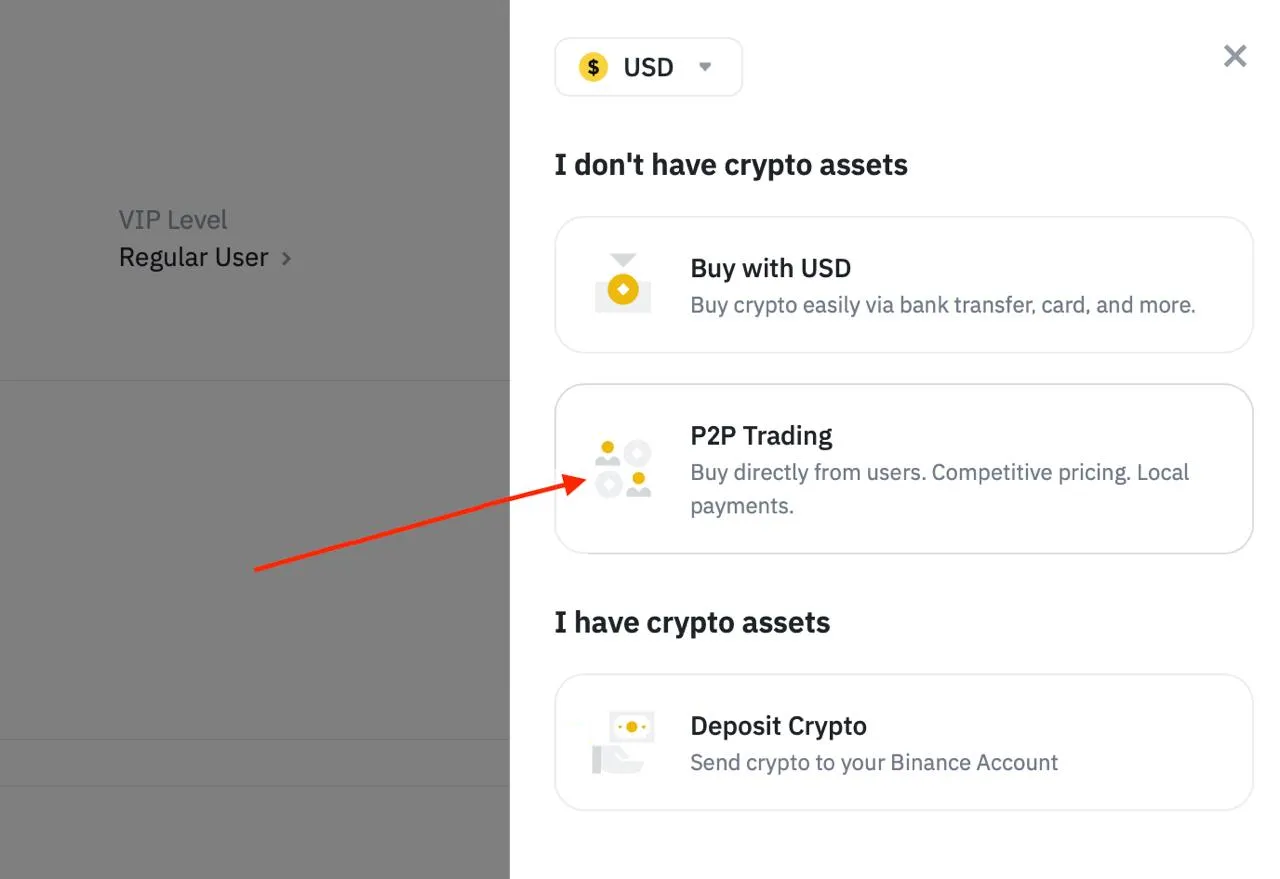Click the P2P Trading heading text
Screen dimensions: 1280x879
pos(761,435)
